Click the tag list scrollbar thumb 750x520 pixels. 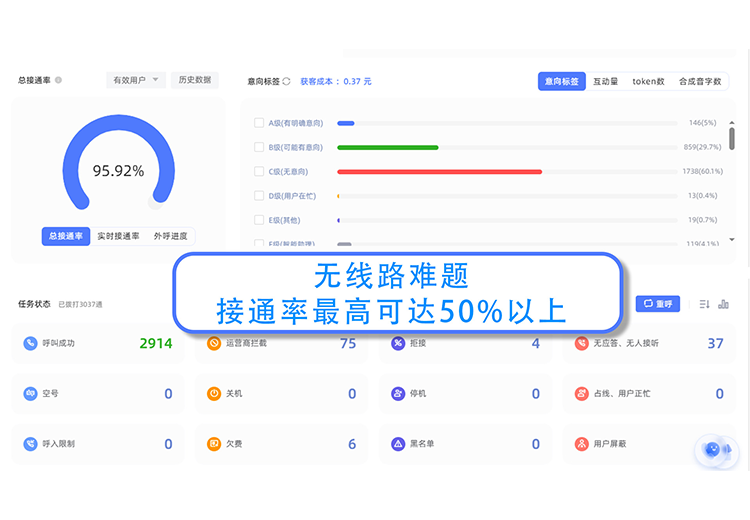(x=732, y=139)
